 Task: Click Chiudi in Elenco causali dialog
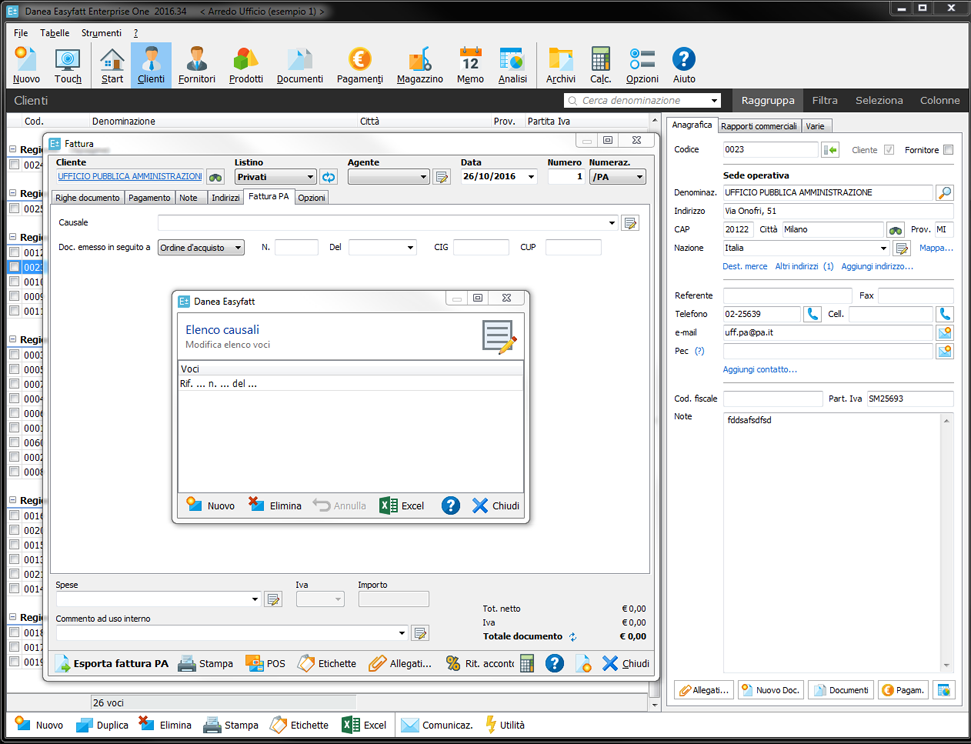[x=495, y=505]
